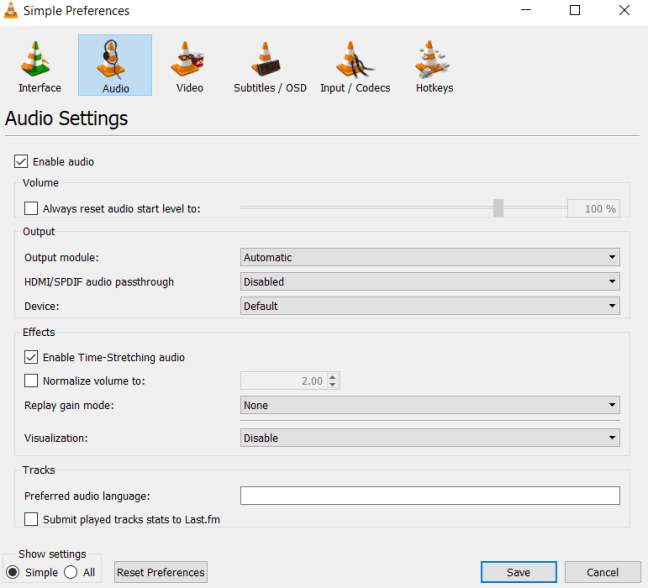Open the HDMI/SPDIF audio passthrough dropdown

(430, 282)
